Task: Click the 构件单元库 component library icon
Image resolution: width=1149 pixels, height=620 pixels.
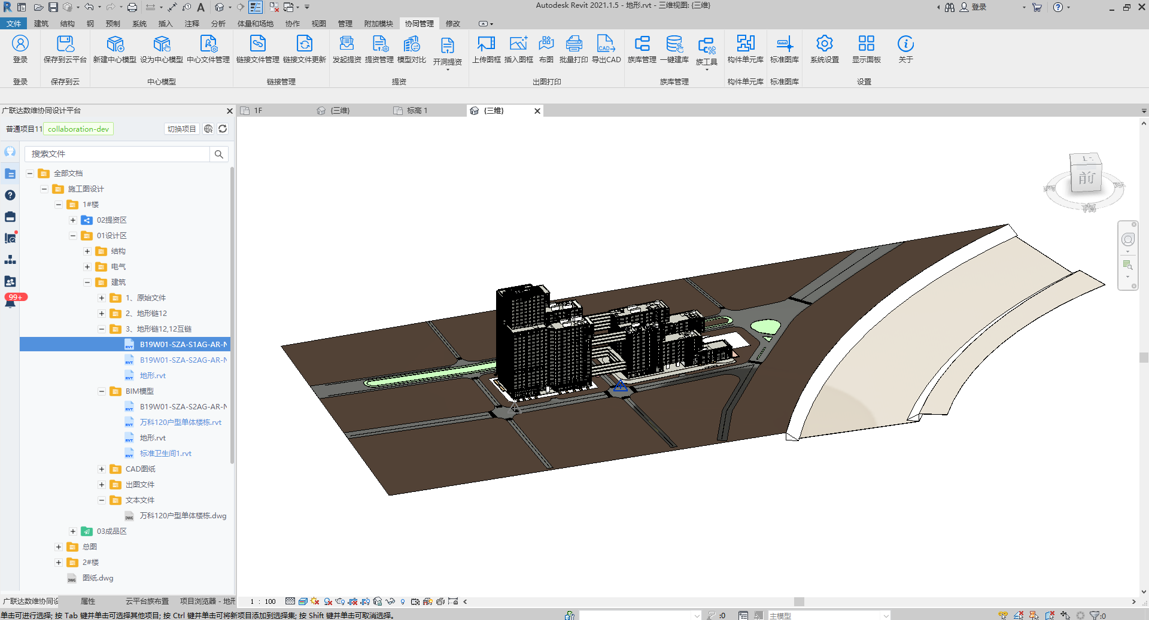Action: tap(745, 45)
